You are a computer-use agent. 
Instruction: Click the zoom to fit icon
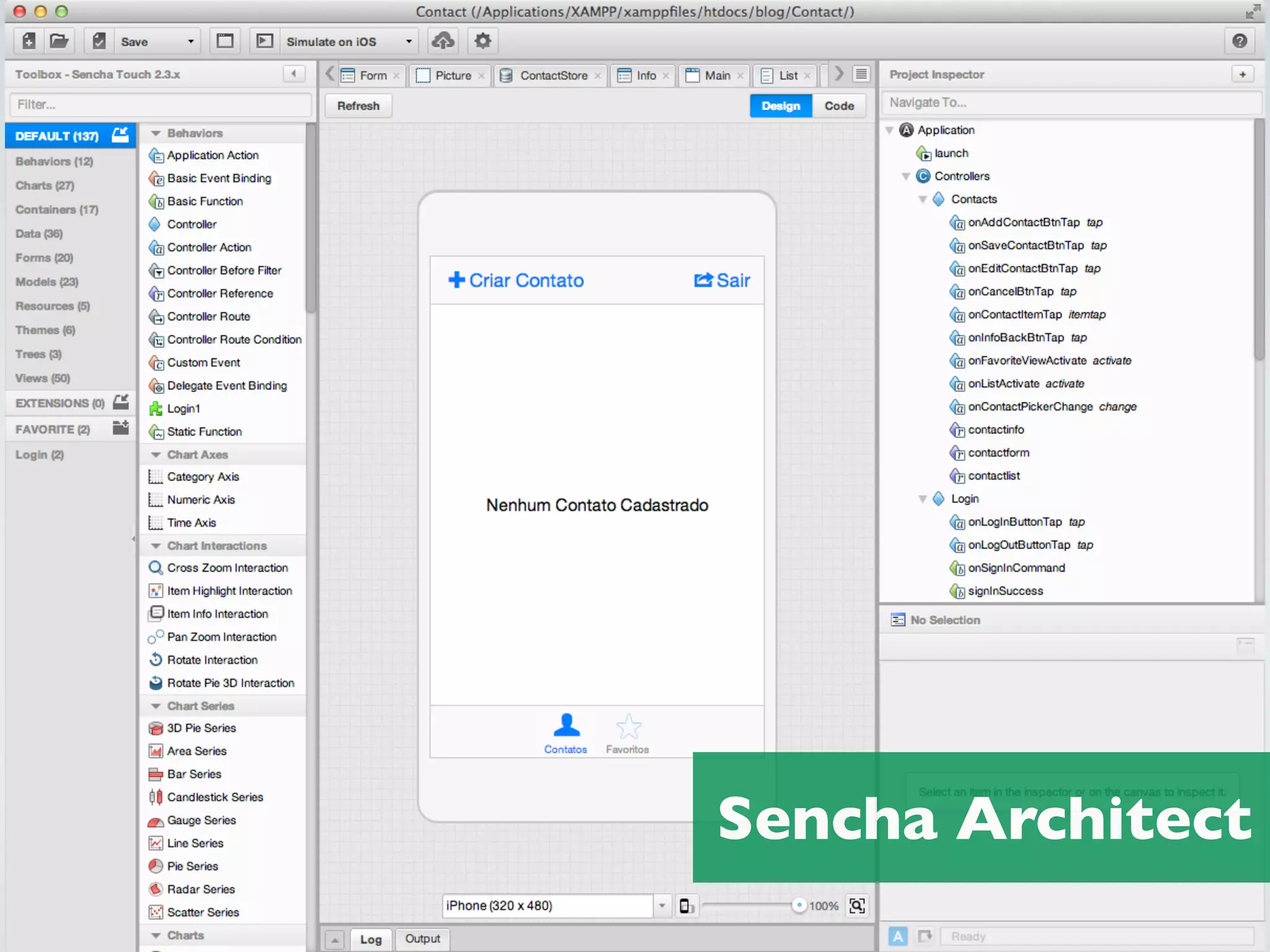pos(857,906)
